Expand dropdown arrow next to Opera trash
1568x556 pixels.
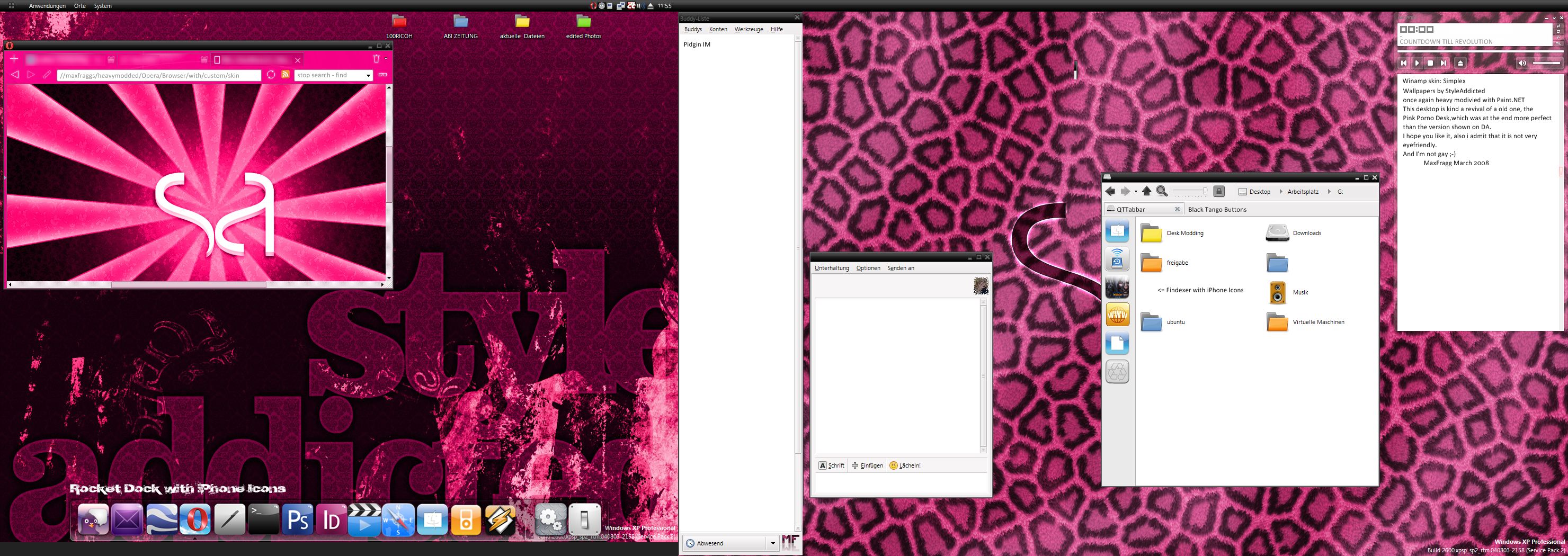coord(386,59)
